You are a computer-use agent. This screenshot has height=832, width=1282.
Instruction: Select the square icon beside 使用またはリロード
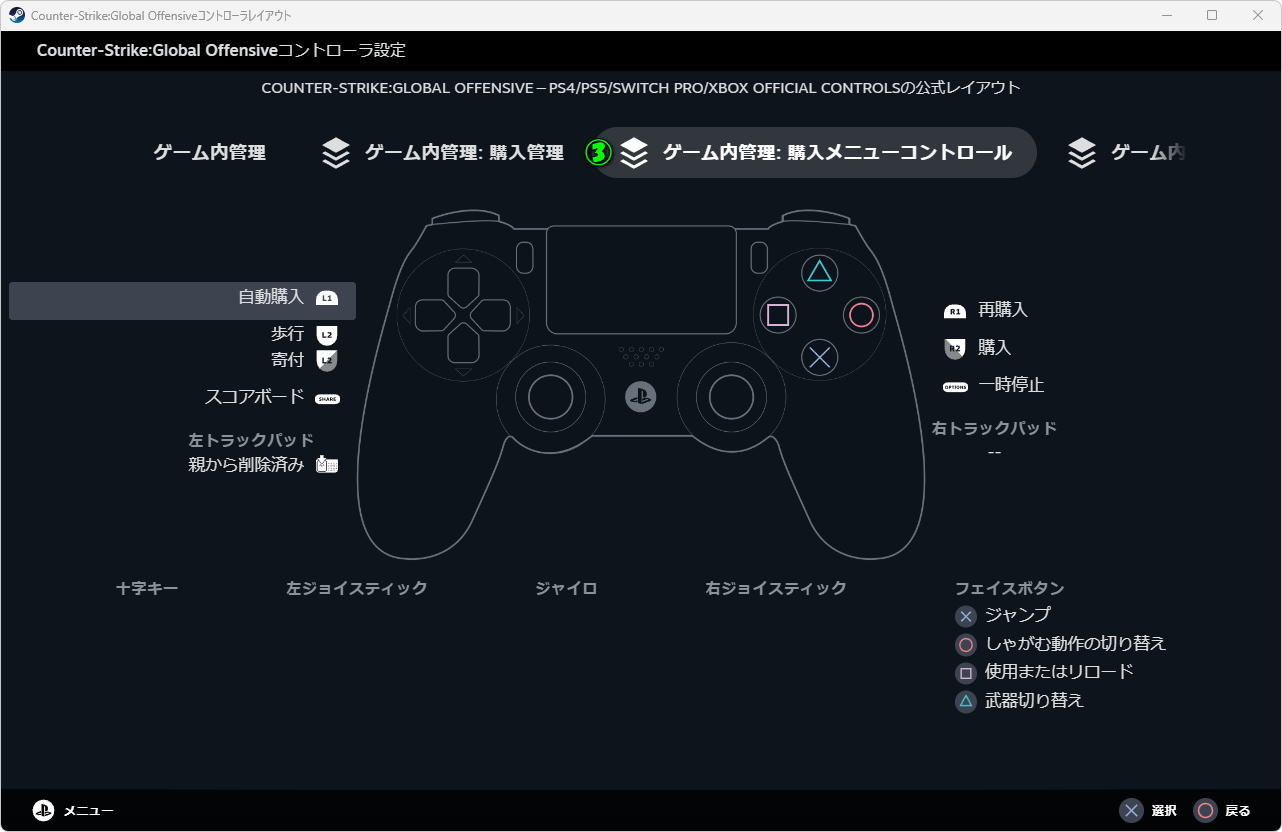click(x=965, y=672)
